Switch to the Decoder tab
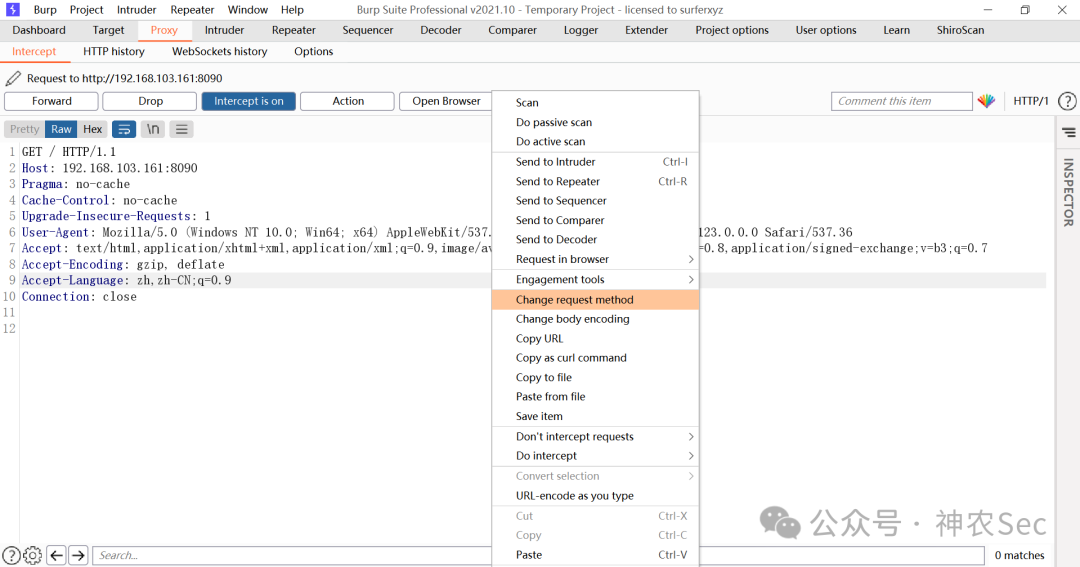Viewport: 1080px width, 567px height. coord(441,30)
